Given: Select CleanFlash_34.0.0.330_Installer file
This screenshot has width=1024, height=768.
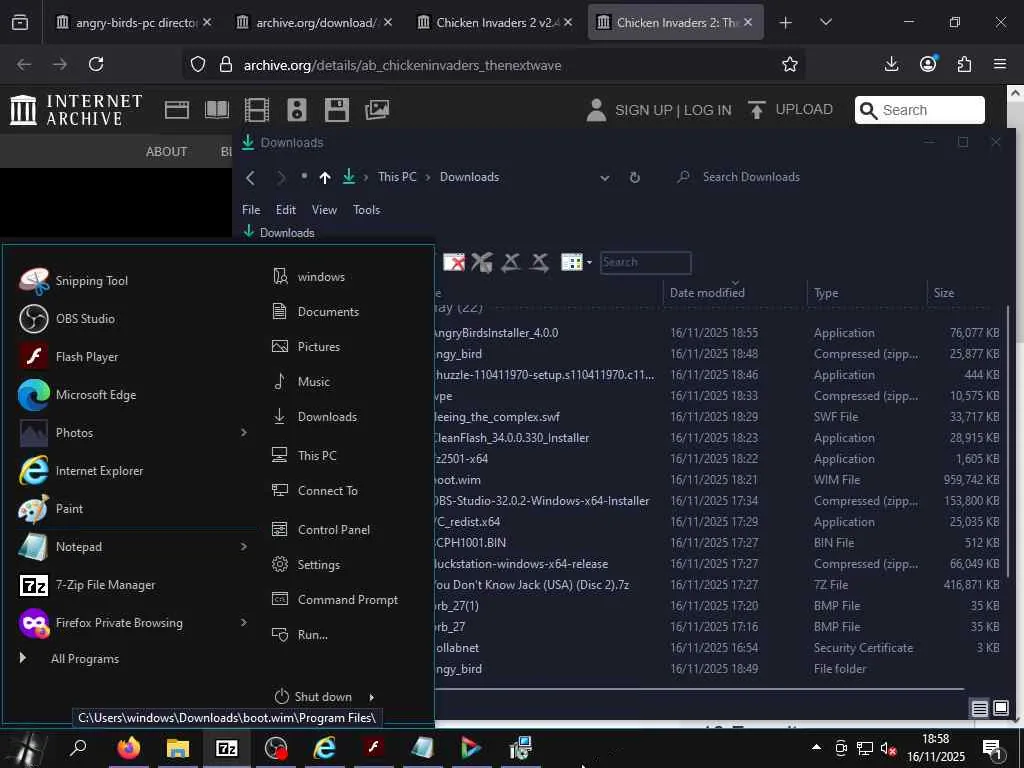Looking at the screenshot, I should 716,438.
